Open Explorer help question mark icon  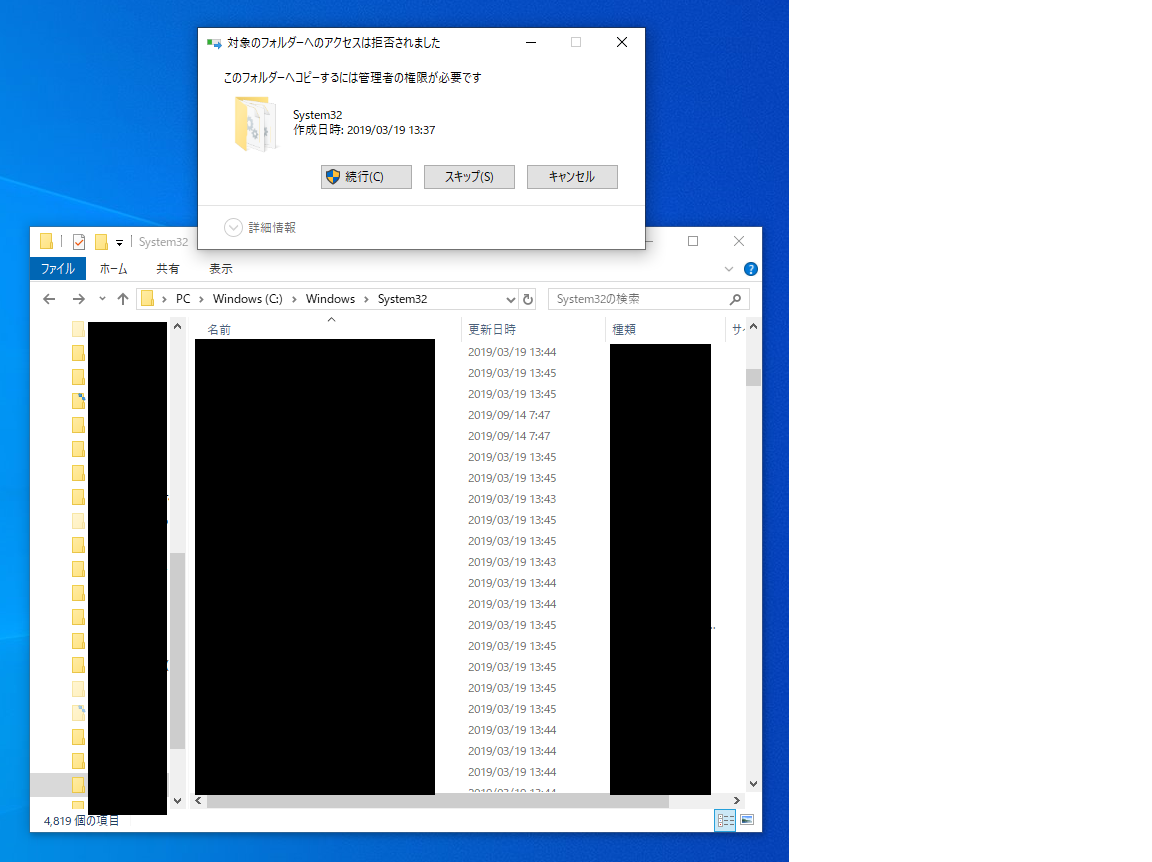(x=751, y=269)
